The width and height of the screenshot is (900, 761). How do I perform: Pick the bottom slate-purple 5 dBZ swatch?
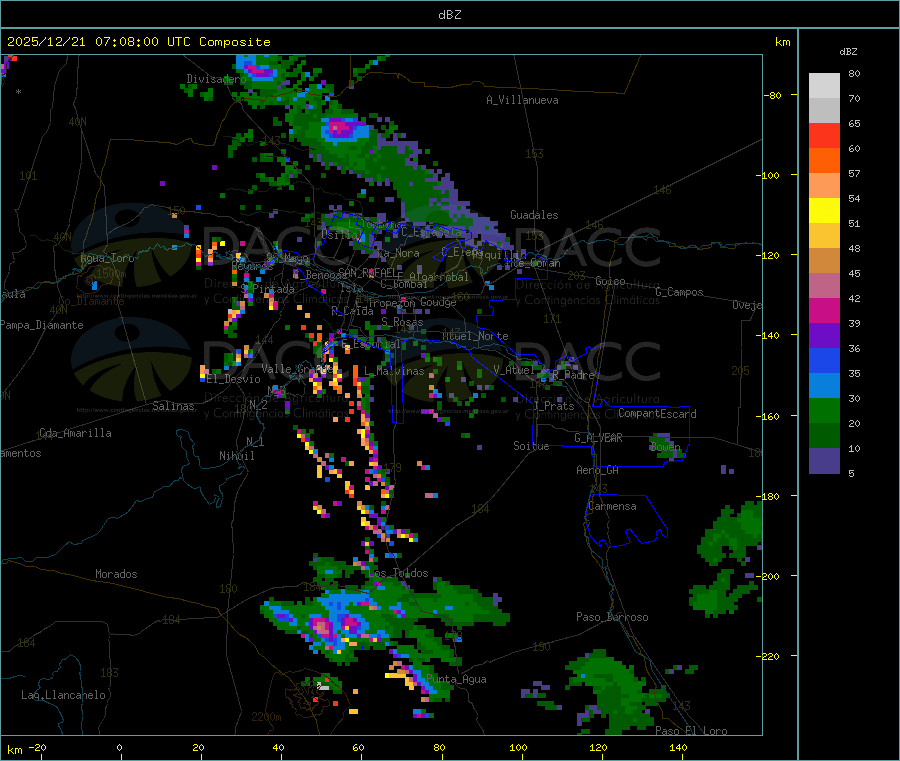click(x=824, y=461)
